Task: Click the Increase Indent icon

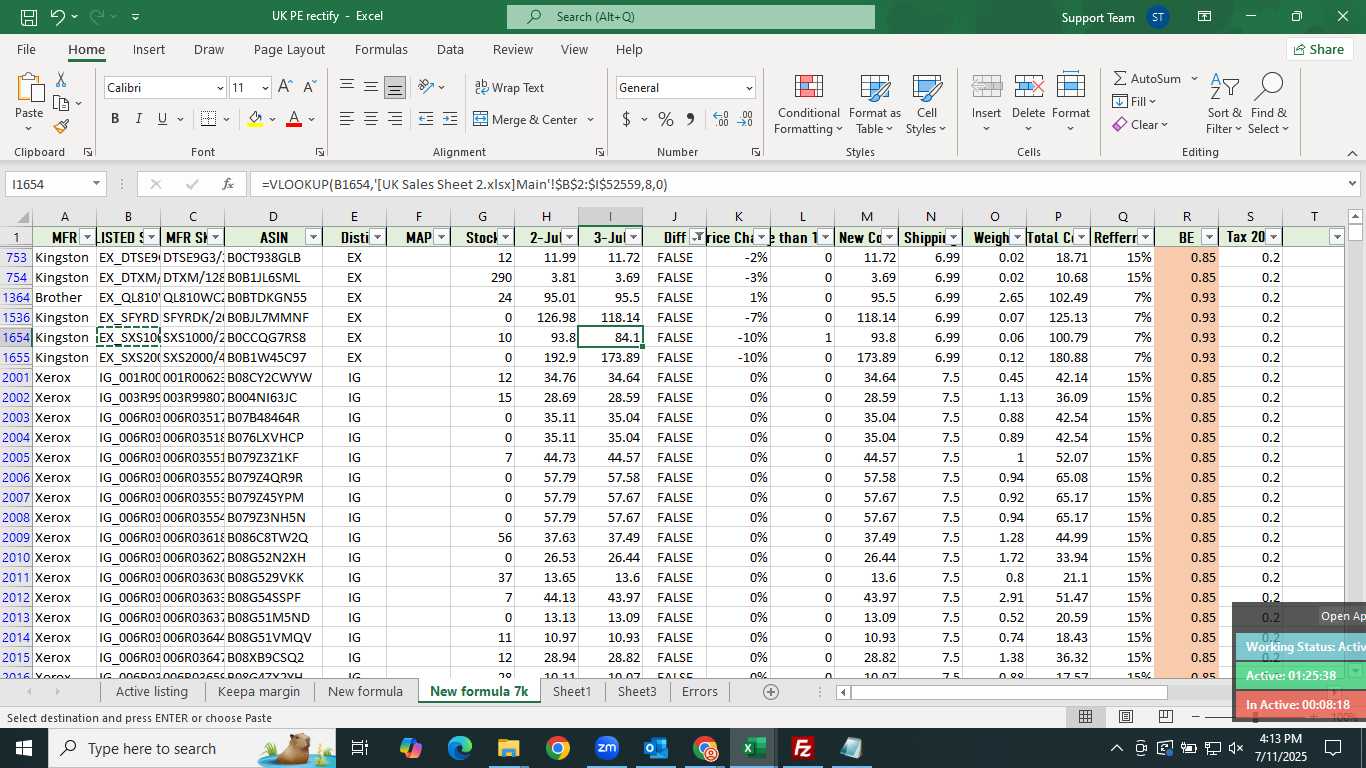Action: [450, 119]
